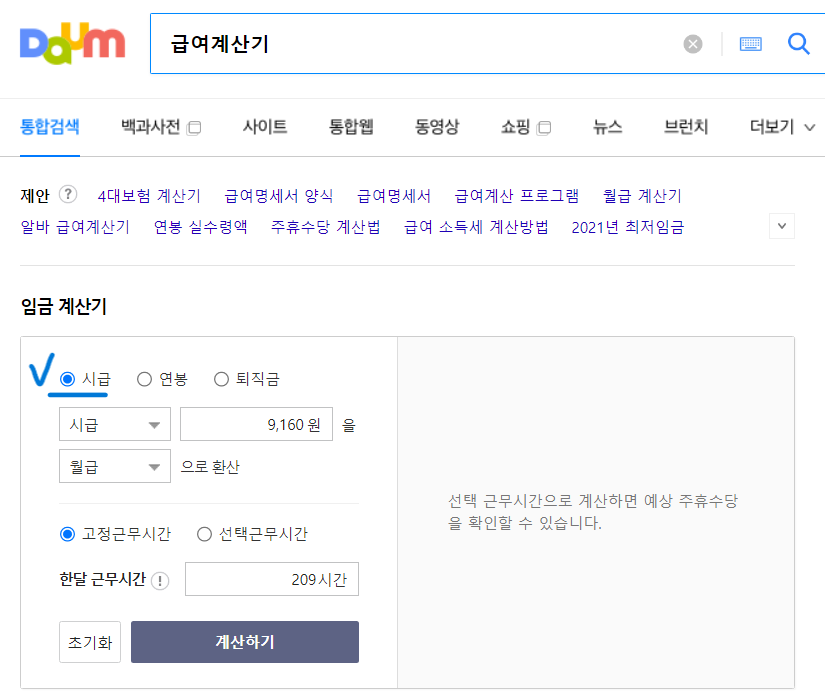Image resolution: width=825 pixels, height=697 pixels.
Task: Expand the 더보기 tab menu
Action: 782,127
